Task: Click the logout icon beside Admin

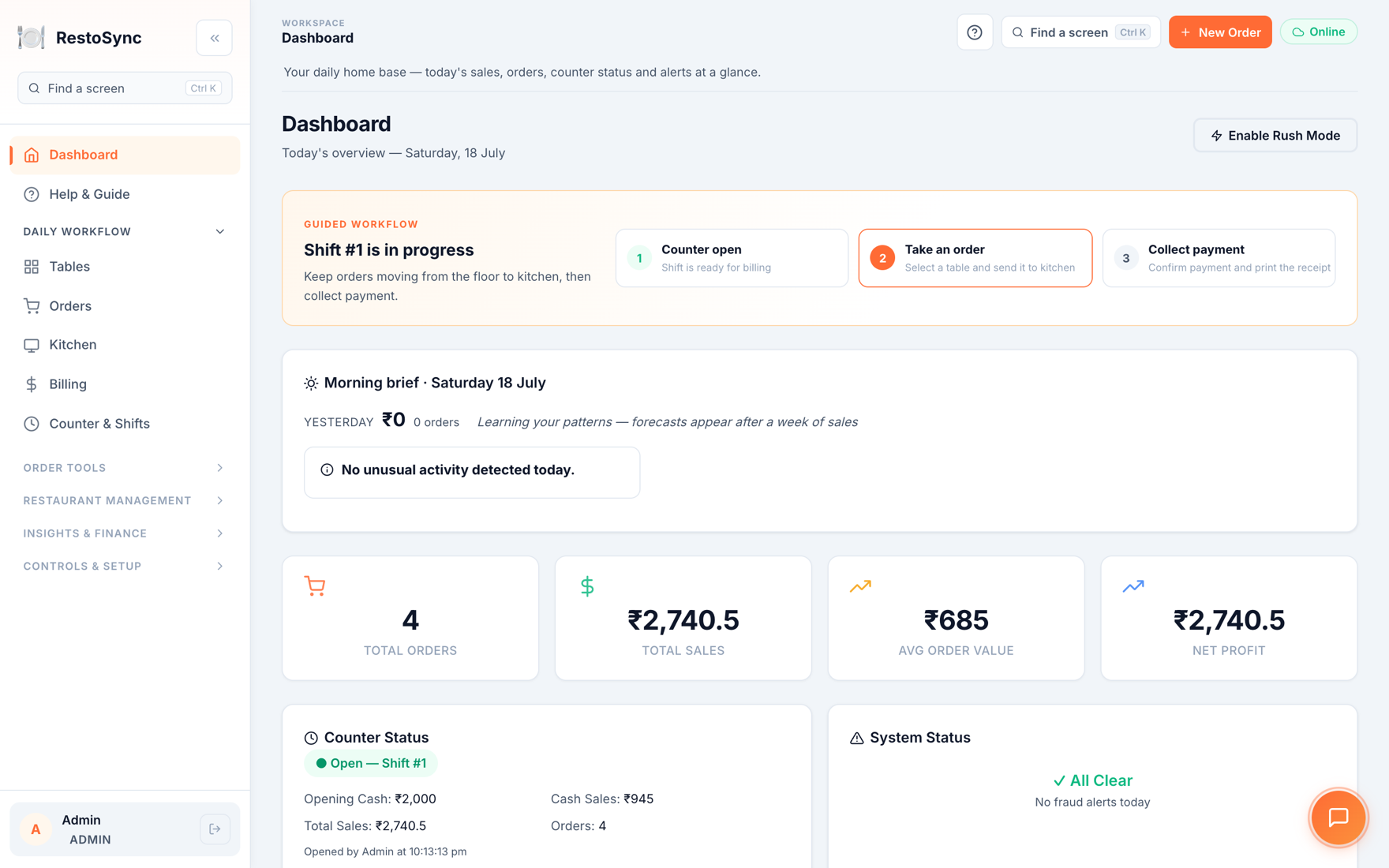Action: point(215,829)
